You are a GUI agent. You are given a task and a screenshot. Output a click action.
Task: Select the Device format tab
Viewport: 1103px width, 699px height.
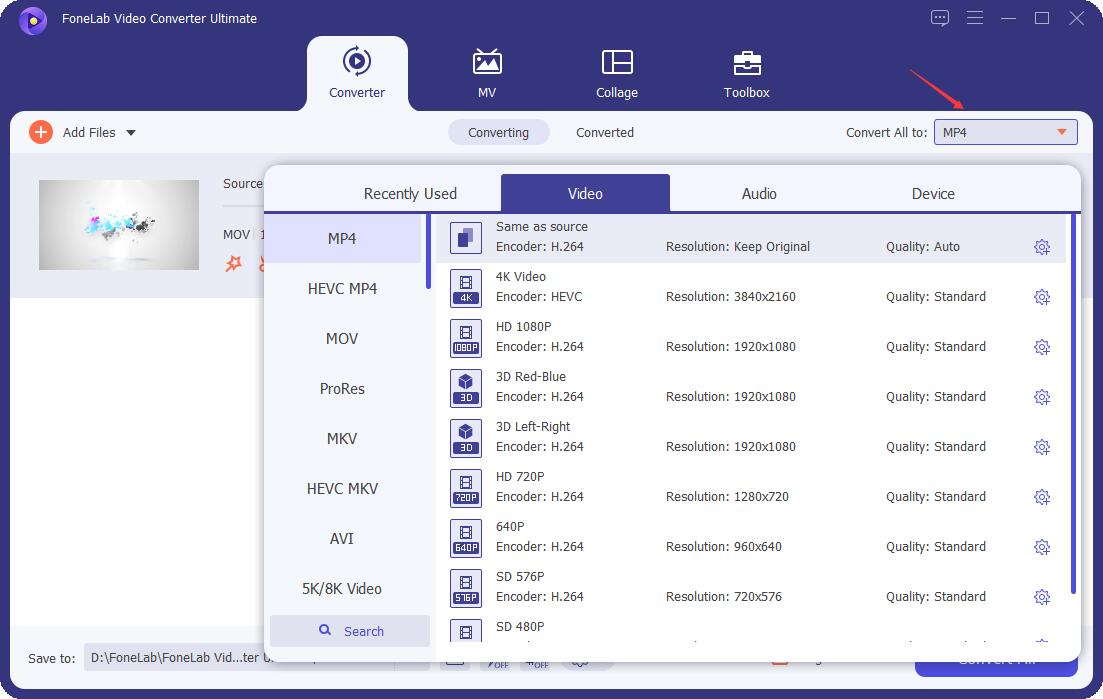click(933, 193)
